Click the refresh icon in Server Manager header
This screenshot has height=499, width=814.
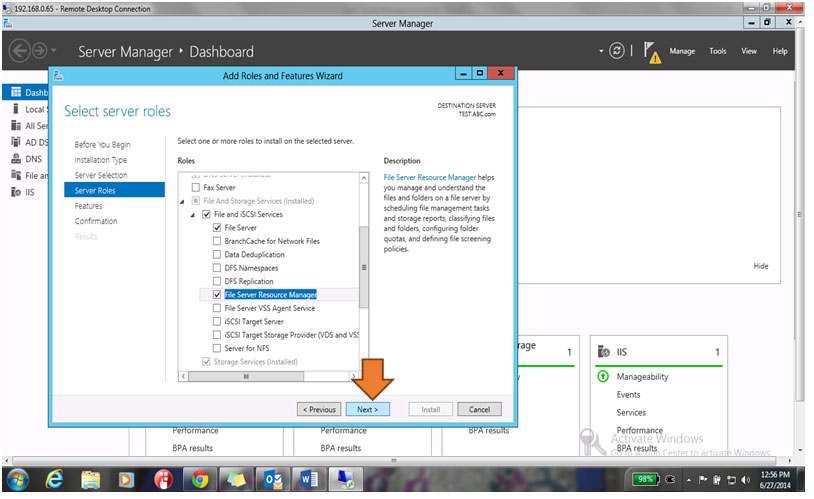(x=617, y=51)
